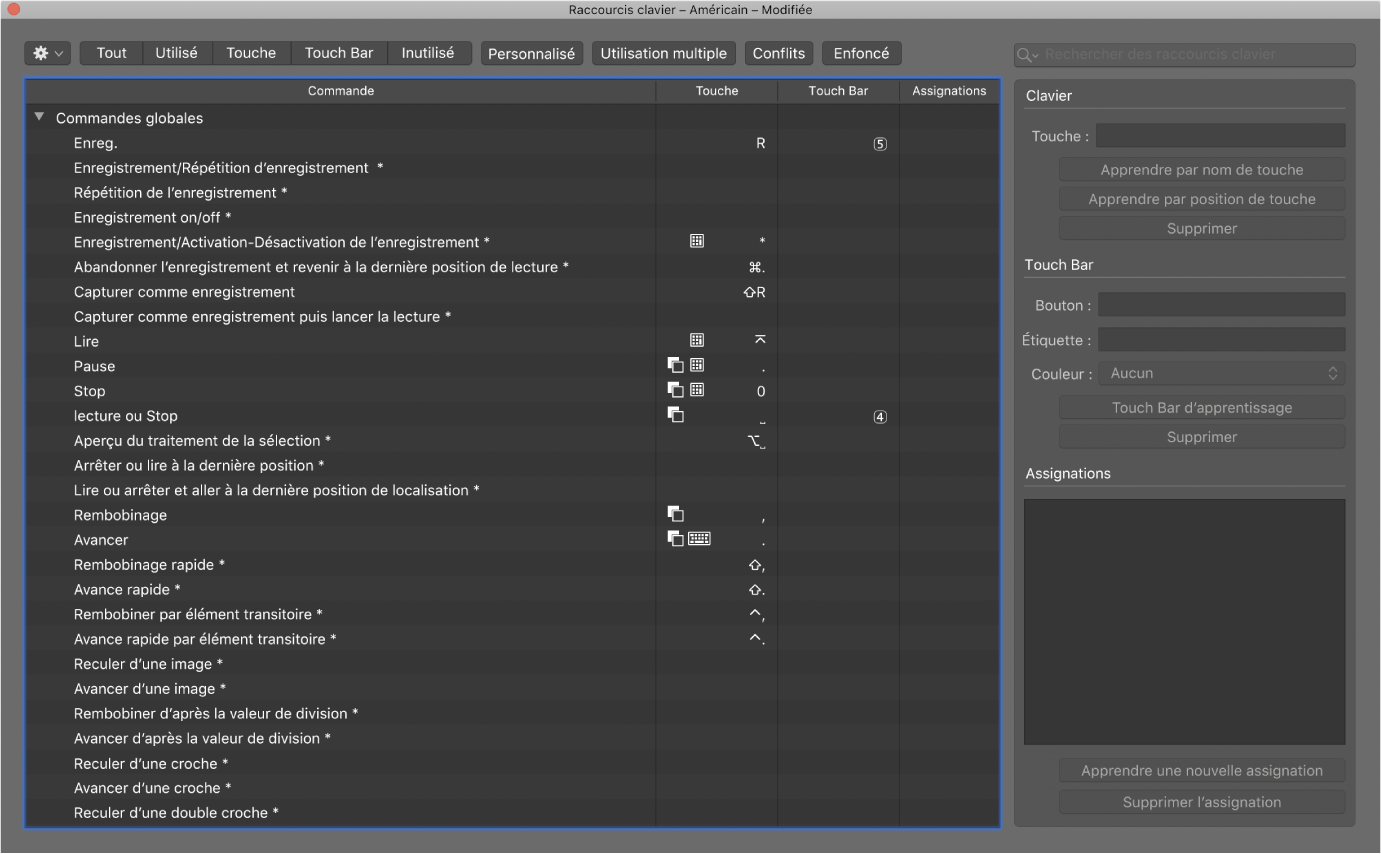Select the Utilisé filter
Image resolution: width=1381 pixels, height=854 pixels.
point(177,53)
